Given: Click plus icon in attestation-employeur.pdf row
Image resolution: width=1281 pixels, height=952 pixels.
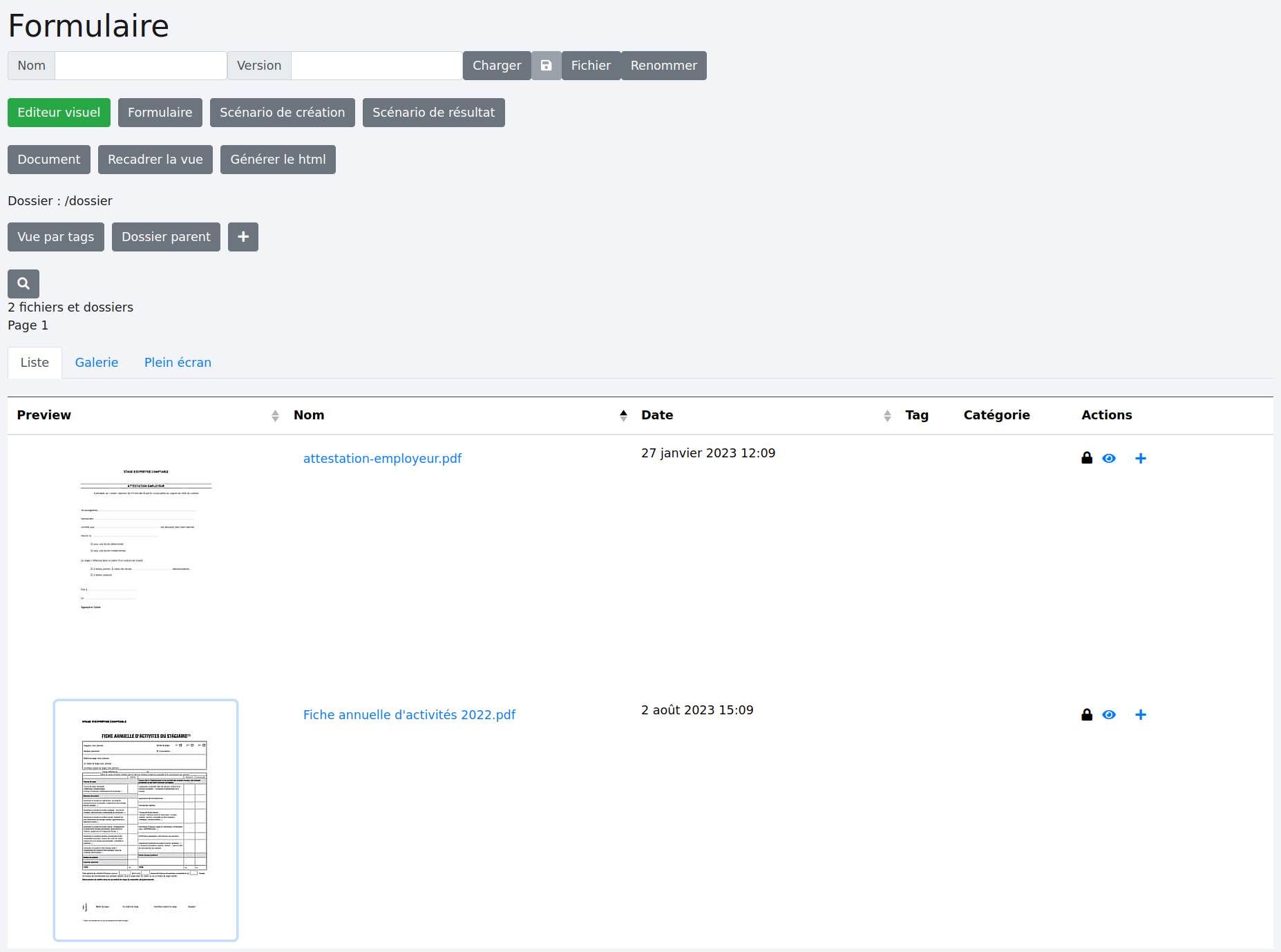Looking at the screenshot, I should (1141, 458).
